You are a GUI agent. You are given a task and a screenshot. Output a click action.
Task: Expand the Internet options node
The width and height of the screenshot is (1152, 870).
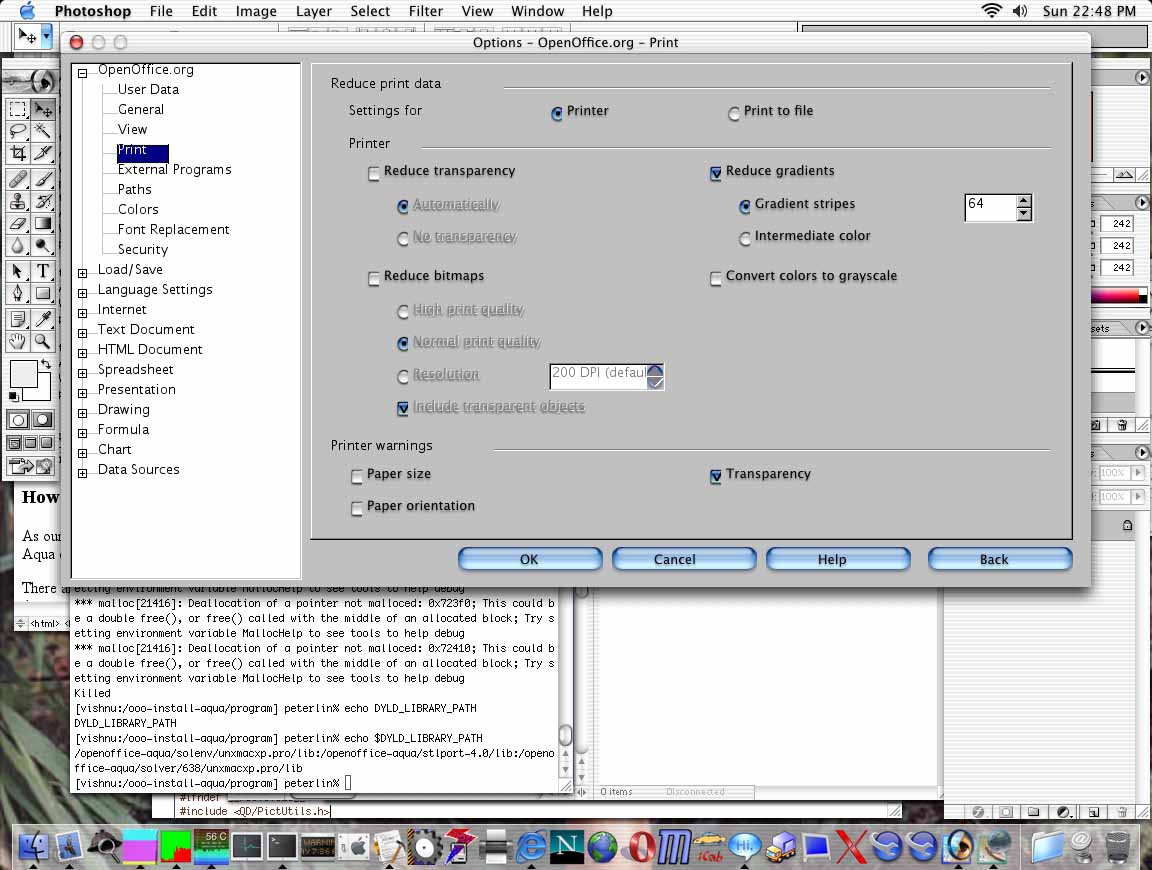[82, 312]
